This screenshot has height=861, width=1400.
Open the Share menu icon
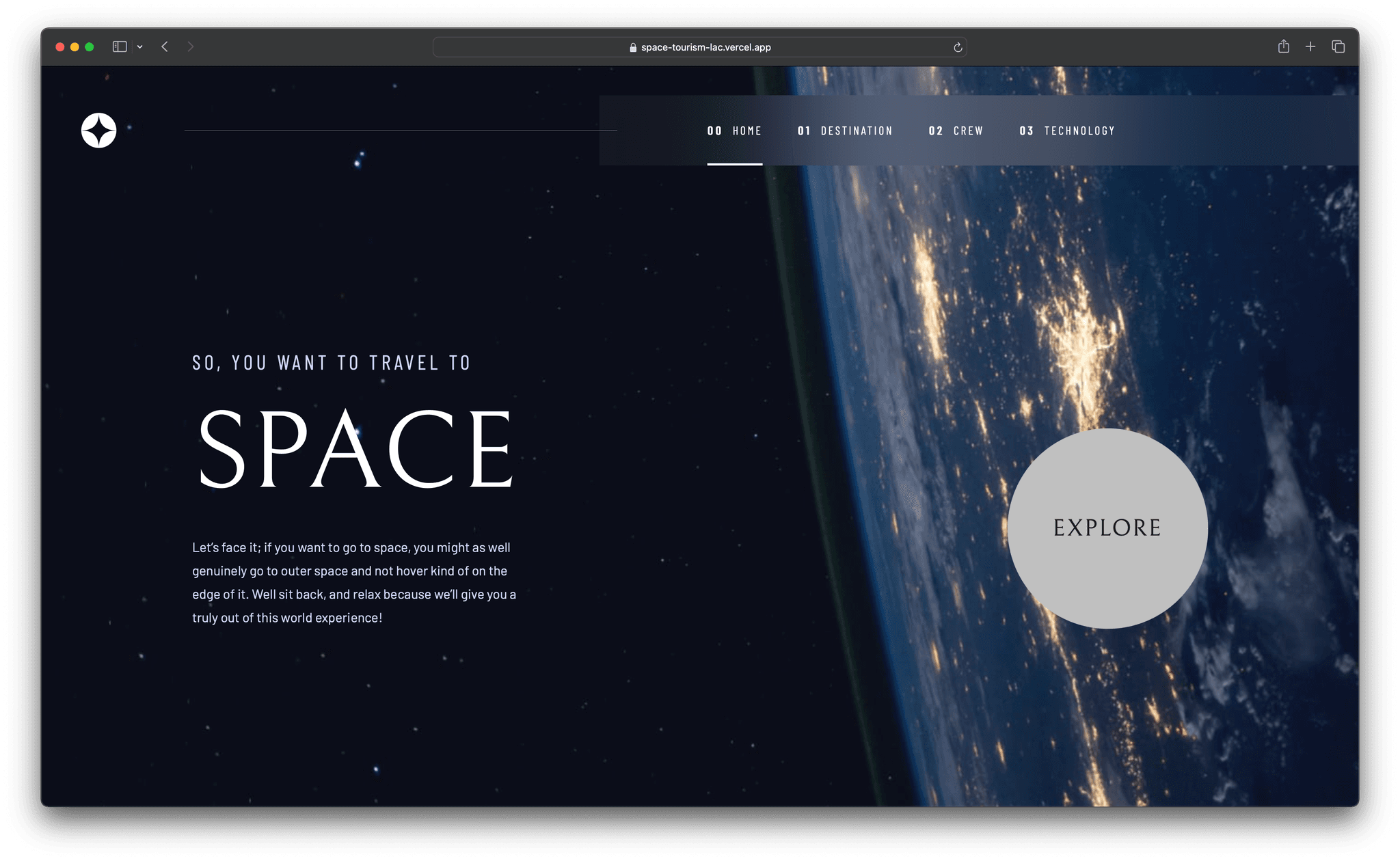tap(1283, 46)
